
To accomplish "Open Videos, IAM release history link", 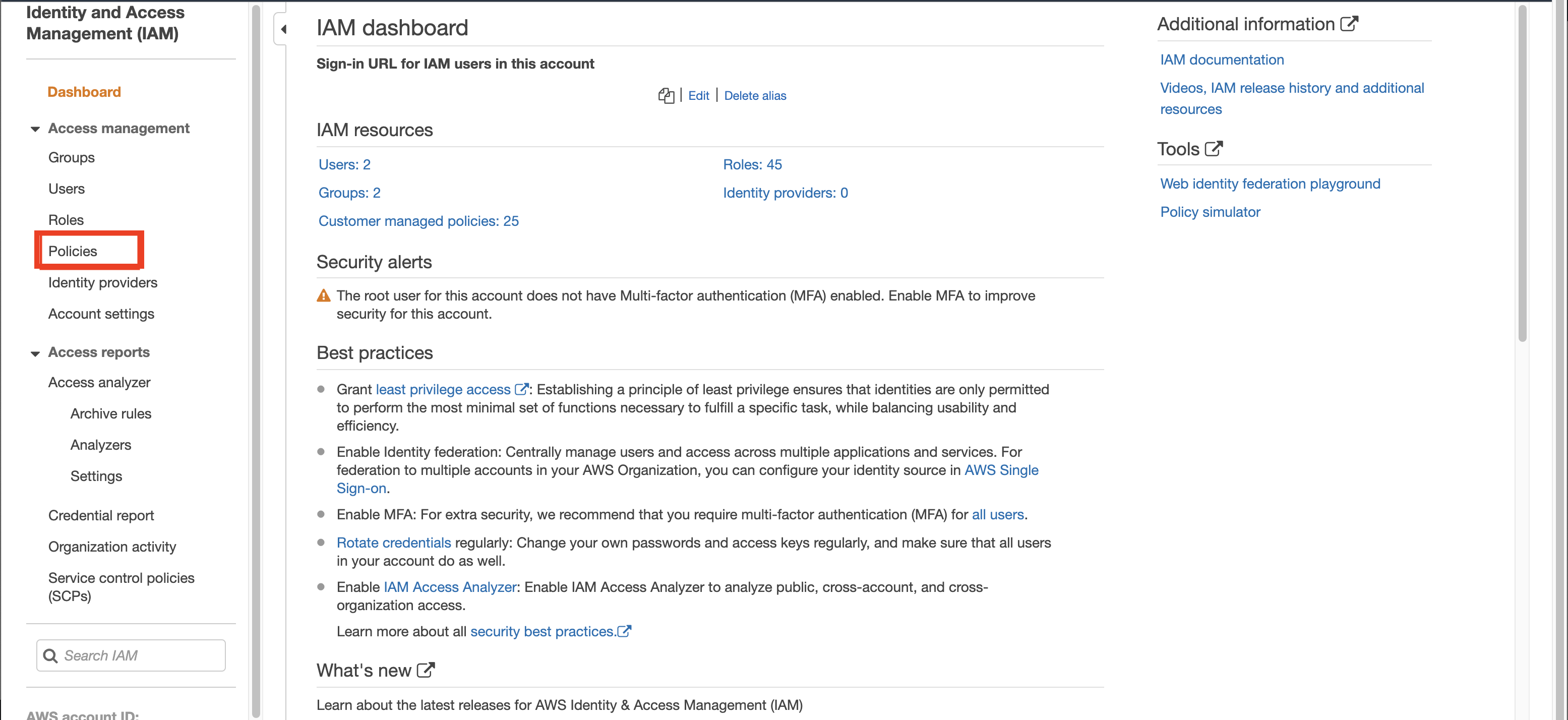I will (x=1292, y=99).
